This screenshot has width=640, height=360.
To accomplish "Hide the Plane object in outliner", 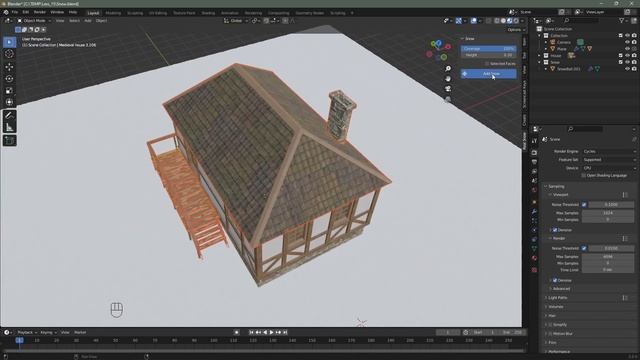I will [627, 49].
